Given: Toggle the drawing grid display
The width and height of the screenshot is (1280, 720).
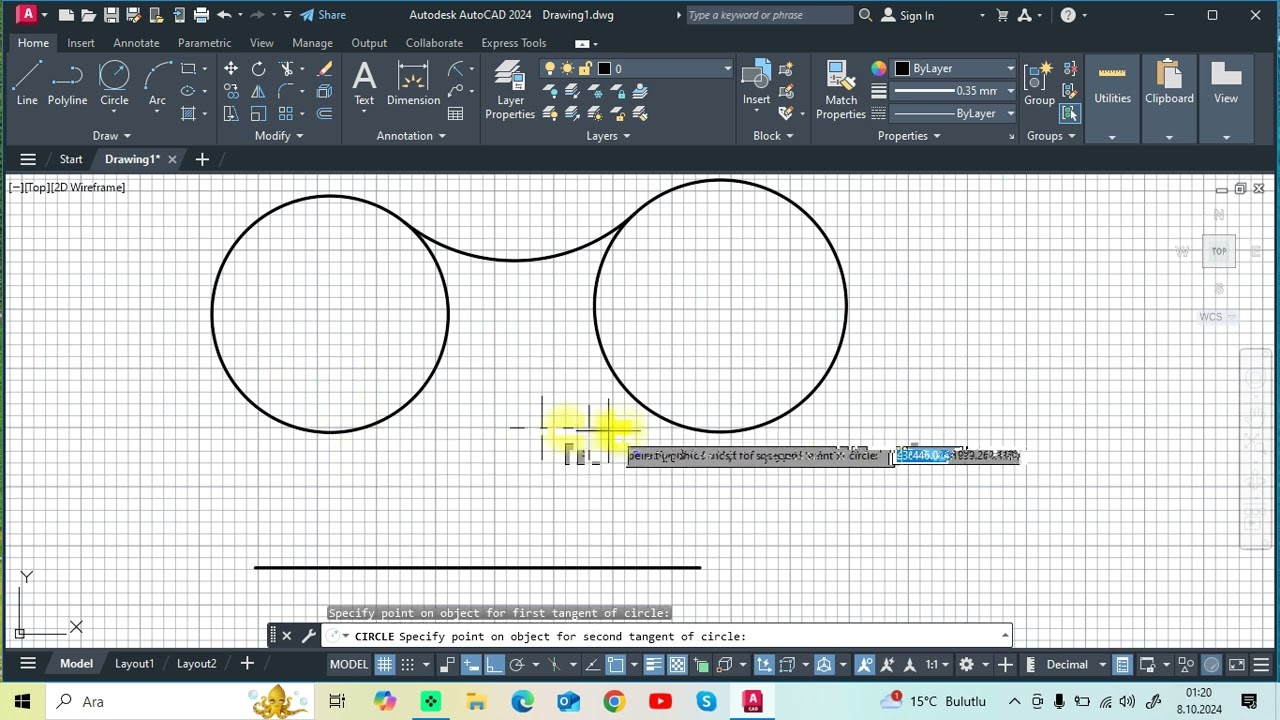Looking at the screenshot, I should [384, 664].
